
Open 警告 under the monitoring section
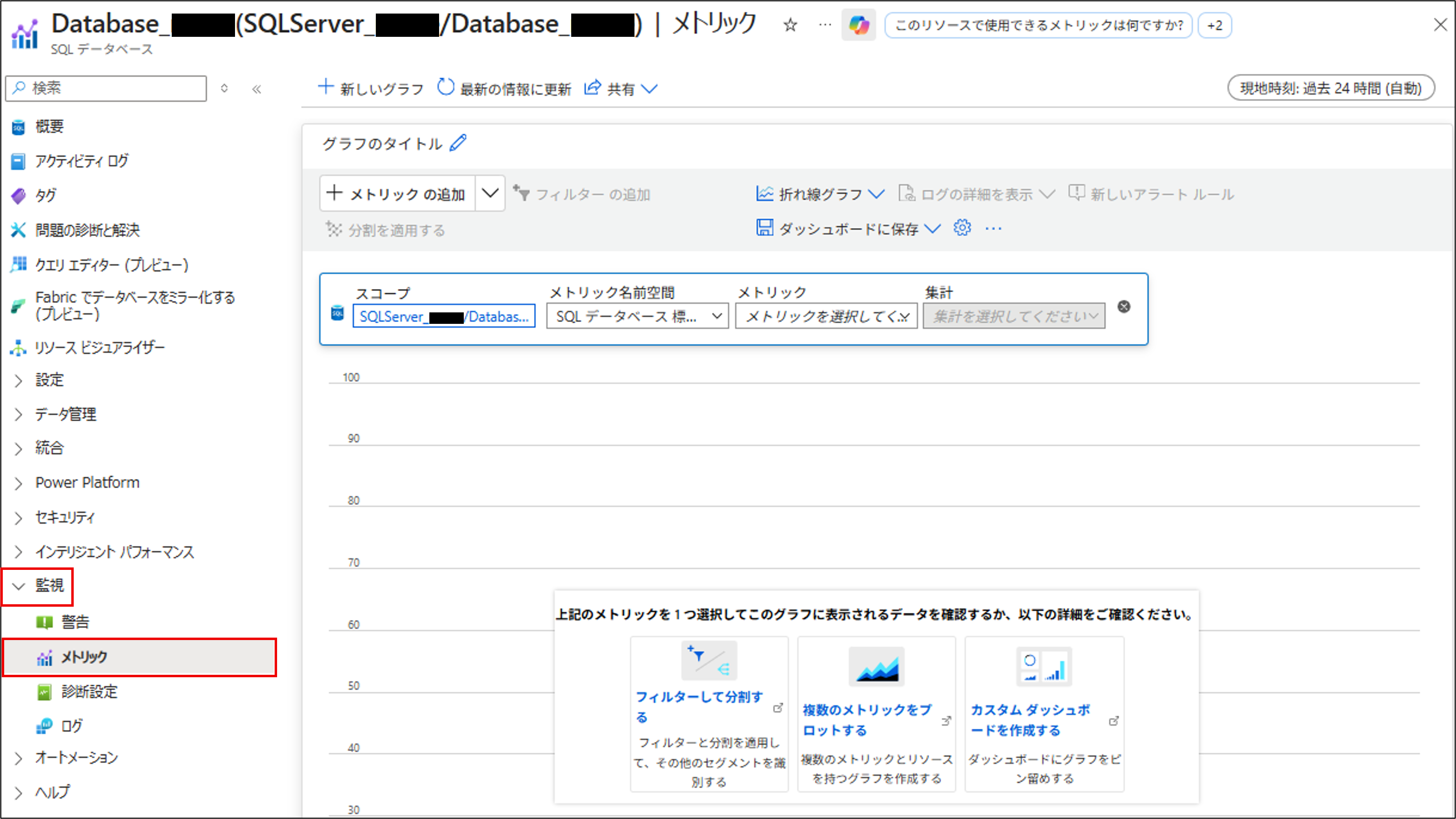75,622
